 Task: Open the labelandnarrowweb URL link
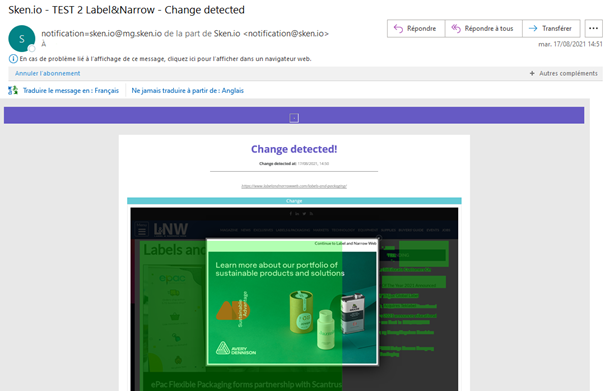coord(294,186)
